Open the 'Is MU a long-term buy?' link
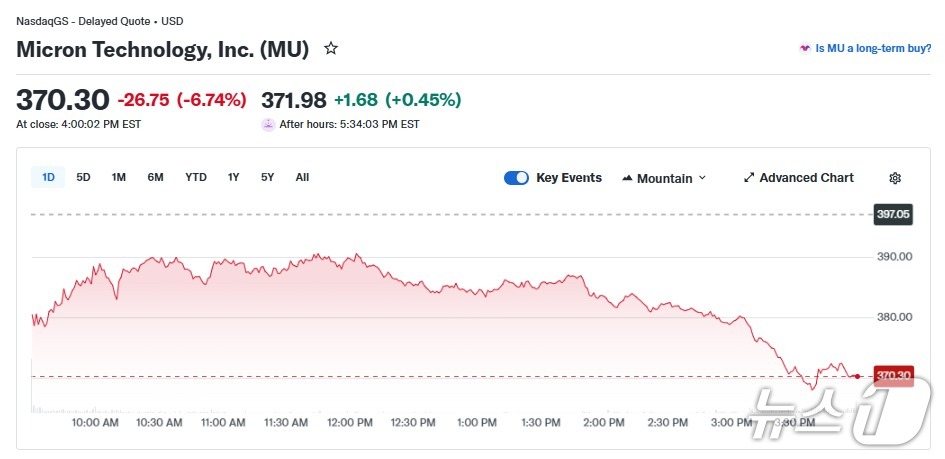This screenshot has height=459, width=945. click(x=871, y=48)
